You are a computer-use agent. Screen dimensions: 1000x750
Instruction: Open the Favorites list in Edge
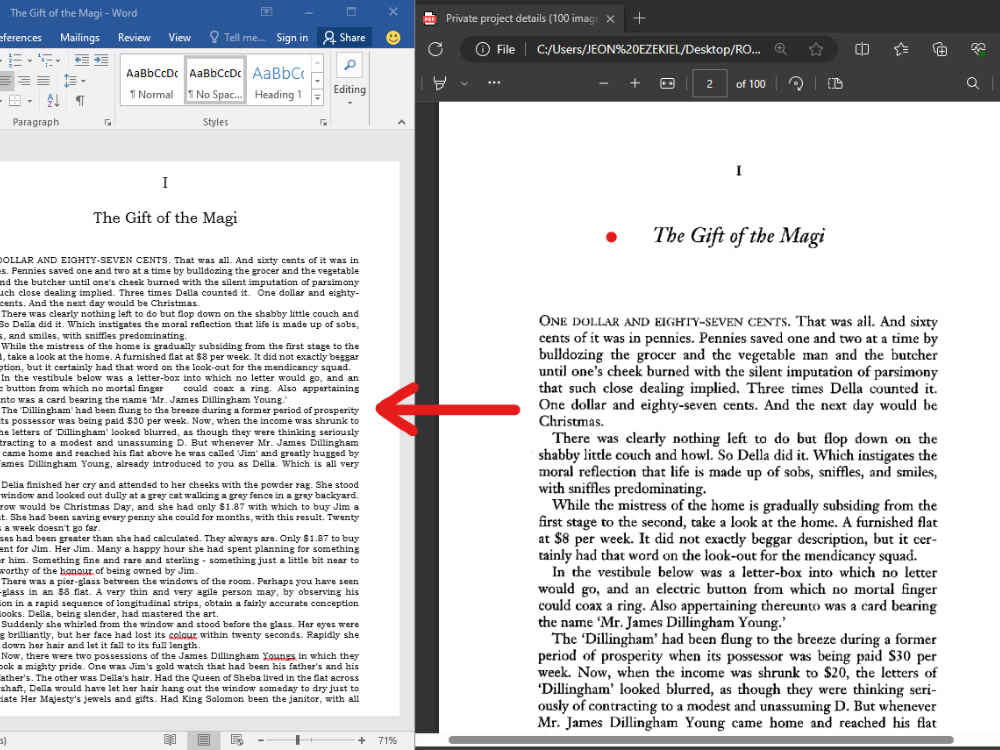click(x=901, y=49)
